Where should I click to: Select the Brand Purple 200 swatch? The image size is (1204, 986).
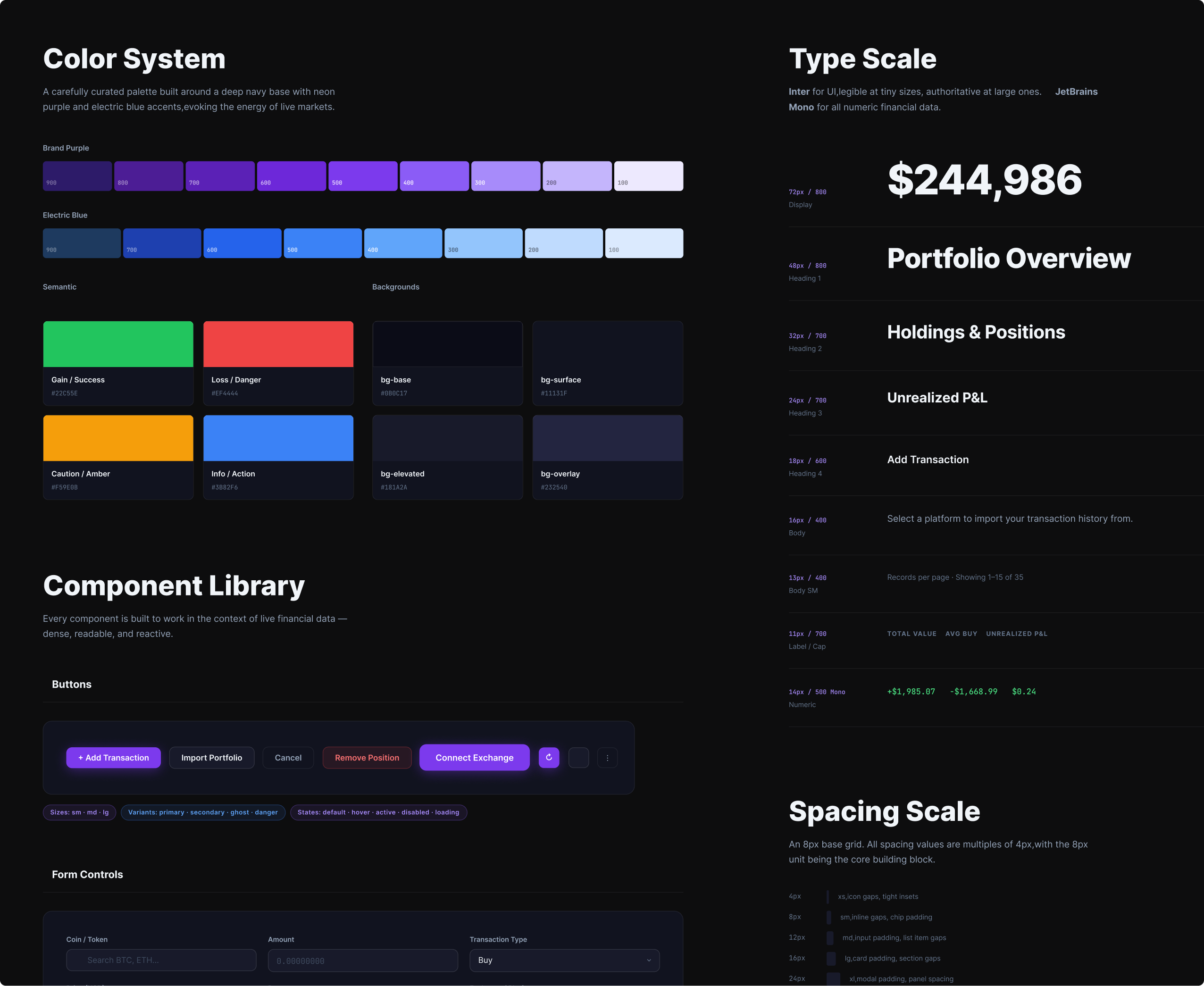[x=577, y=176]
